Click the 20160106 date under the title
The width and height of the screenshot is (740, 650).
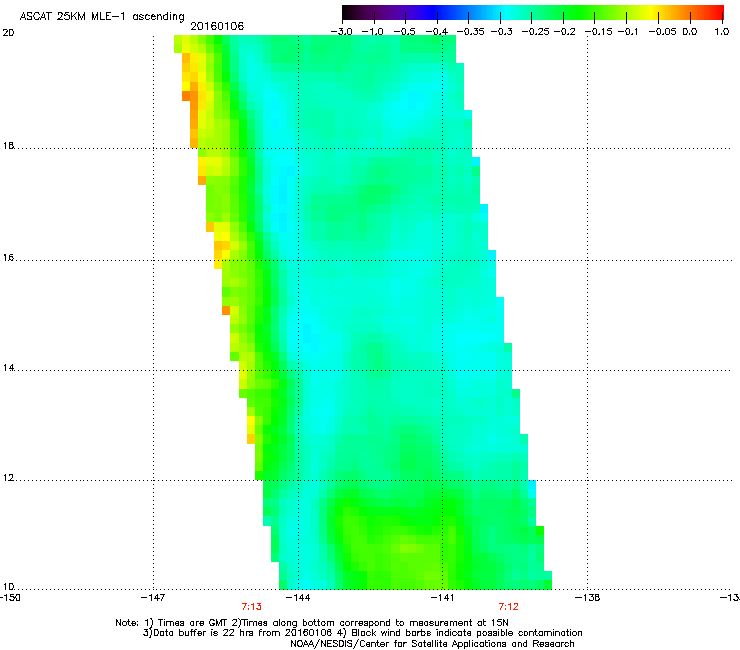217,26
